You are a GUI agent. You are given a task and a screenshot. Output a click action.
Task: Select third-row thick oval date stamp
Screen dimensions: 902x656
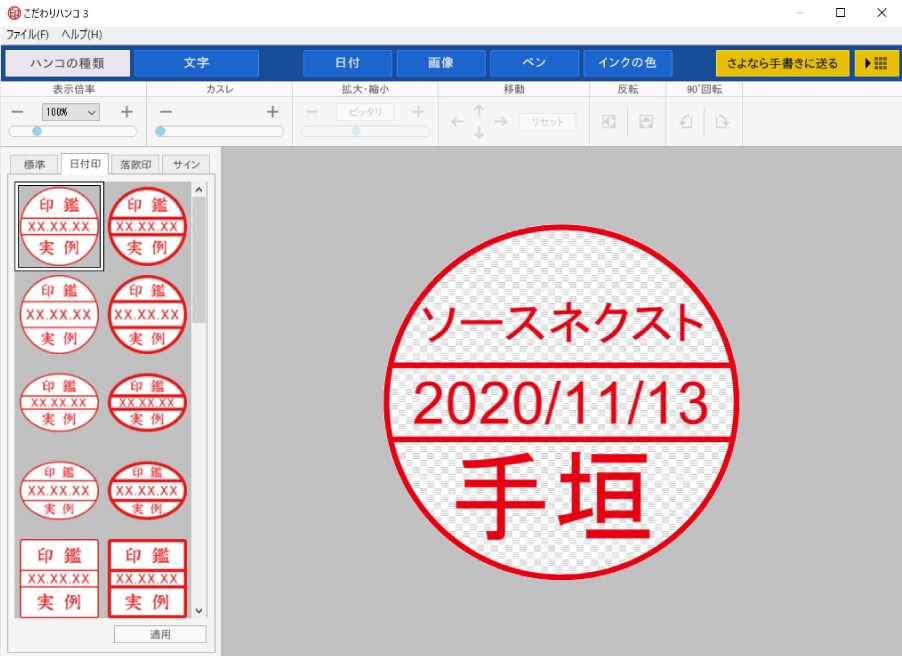click(x=148, y=402)
